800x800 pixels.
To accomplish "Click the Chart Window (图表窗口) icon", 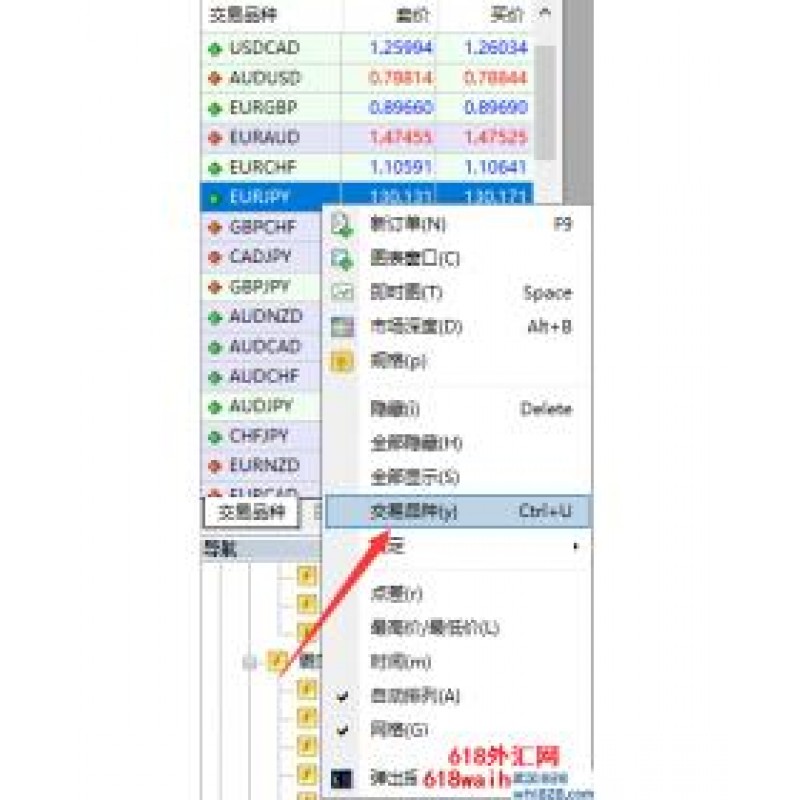I will (342, 259).
